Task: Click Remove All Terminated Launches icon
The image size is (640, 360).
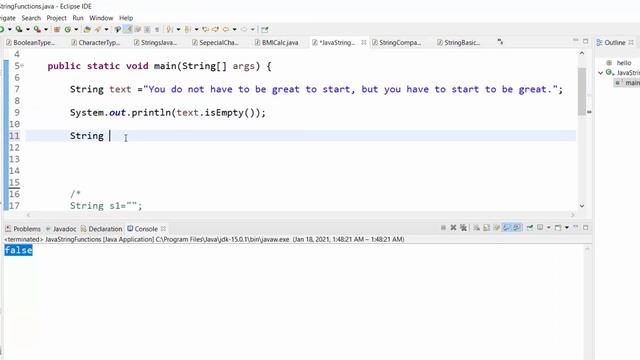Action: [x=463, y=228]
